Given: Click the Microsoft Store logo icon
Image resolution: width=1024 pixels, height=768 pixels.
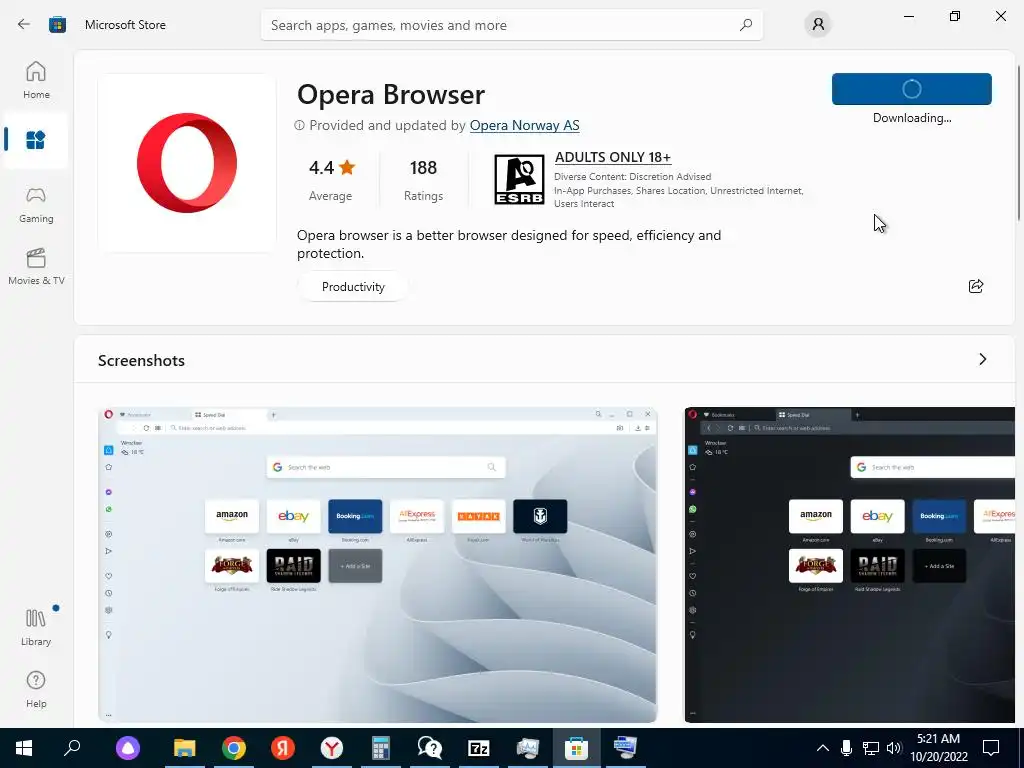Looking at the screenshot, I should click(x=57, y=25).
